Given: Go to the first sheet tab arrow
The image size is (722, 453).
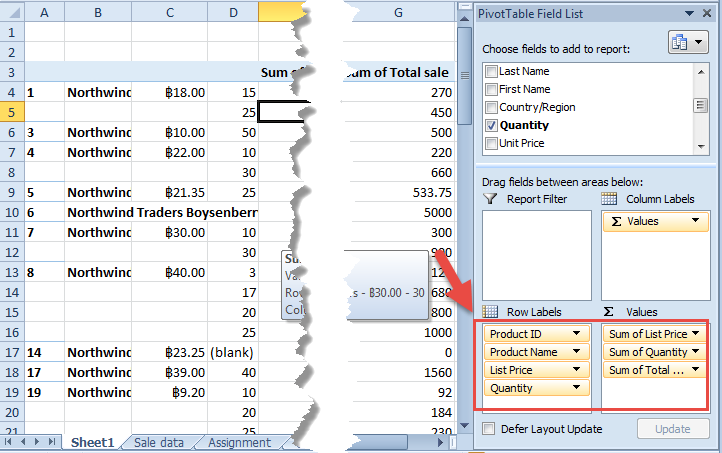Looking at the screenshot, I should (x=10, y=441).
